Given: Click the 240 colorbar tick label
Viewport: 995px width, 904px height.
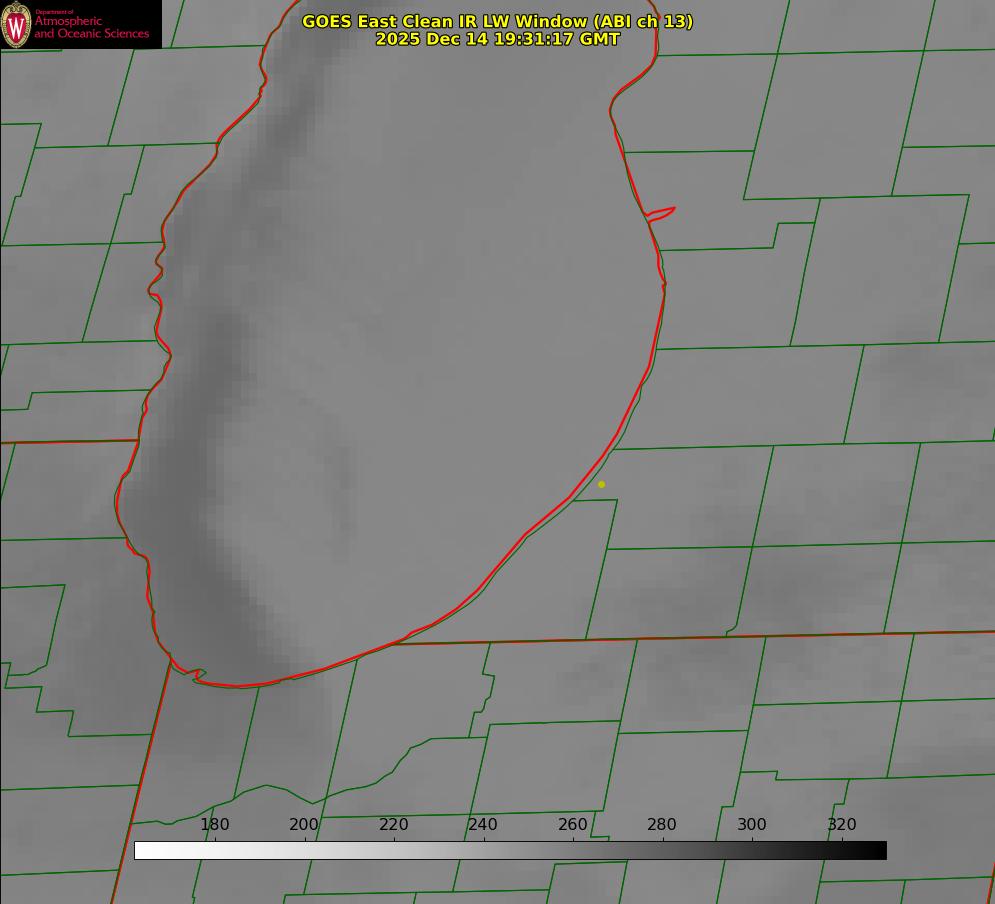Looking at the screenshot, I should 483,825.
